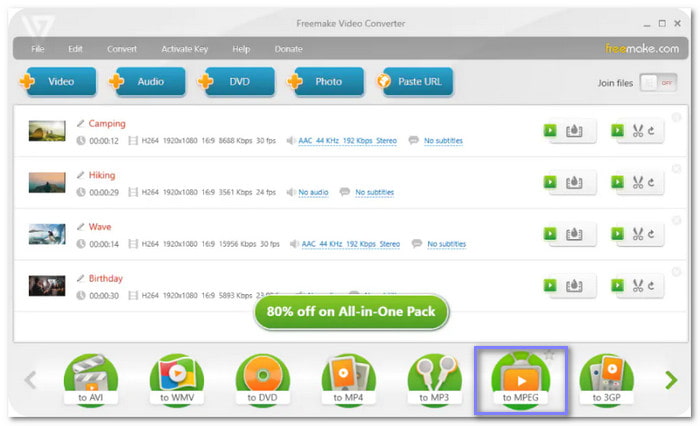Pick the to MP4 format icon
700x426 pixels.
pyautogui.click(x=349, y=379)
